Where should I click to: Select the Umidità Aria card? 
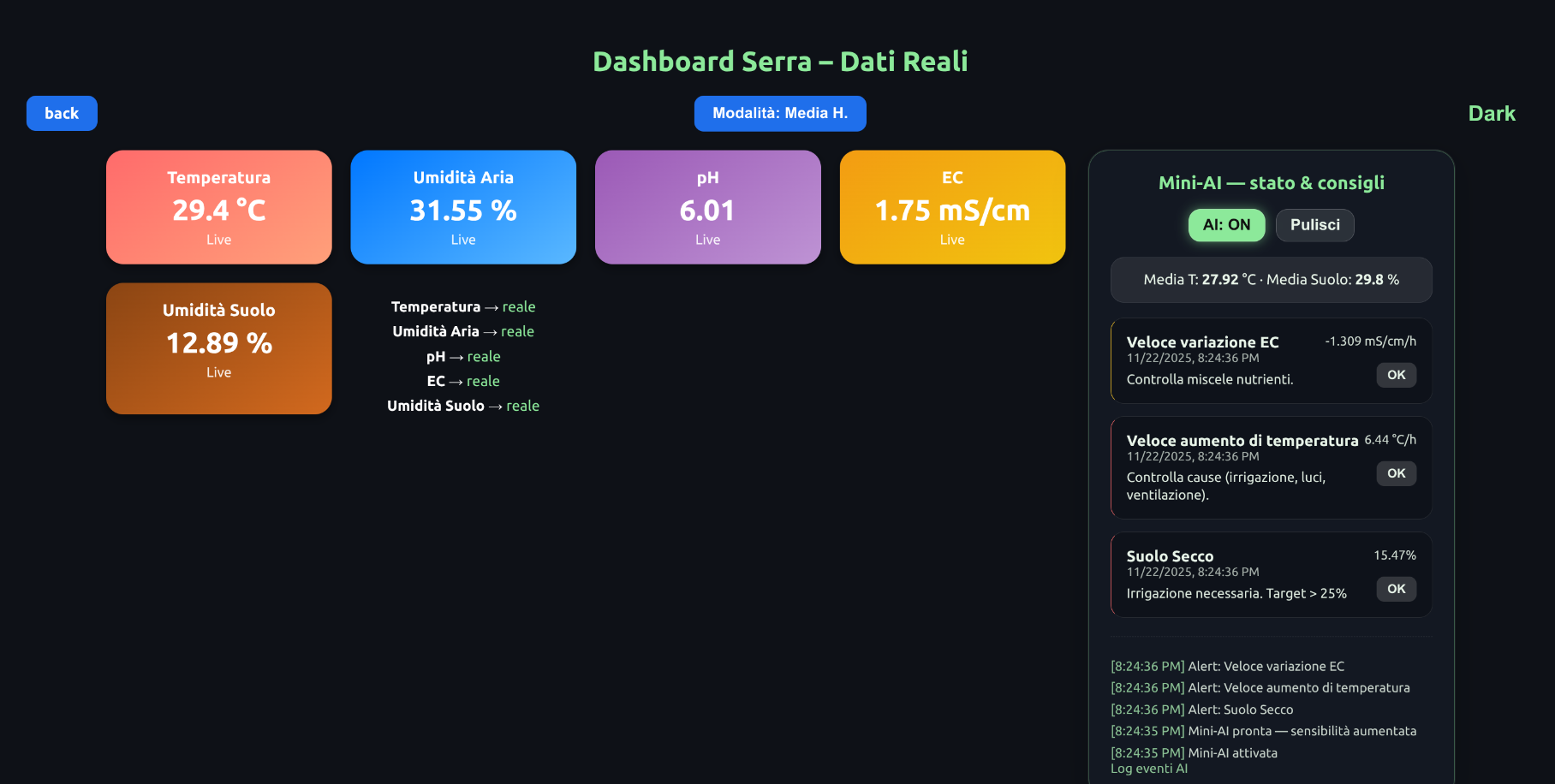click(463, 206)
